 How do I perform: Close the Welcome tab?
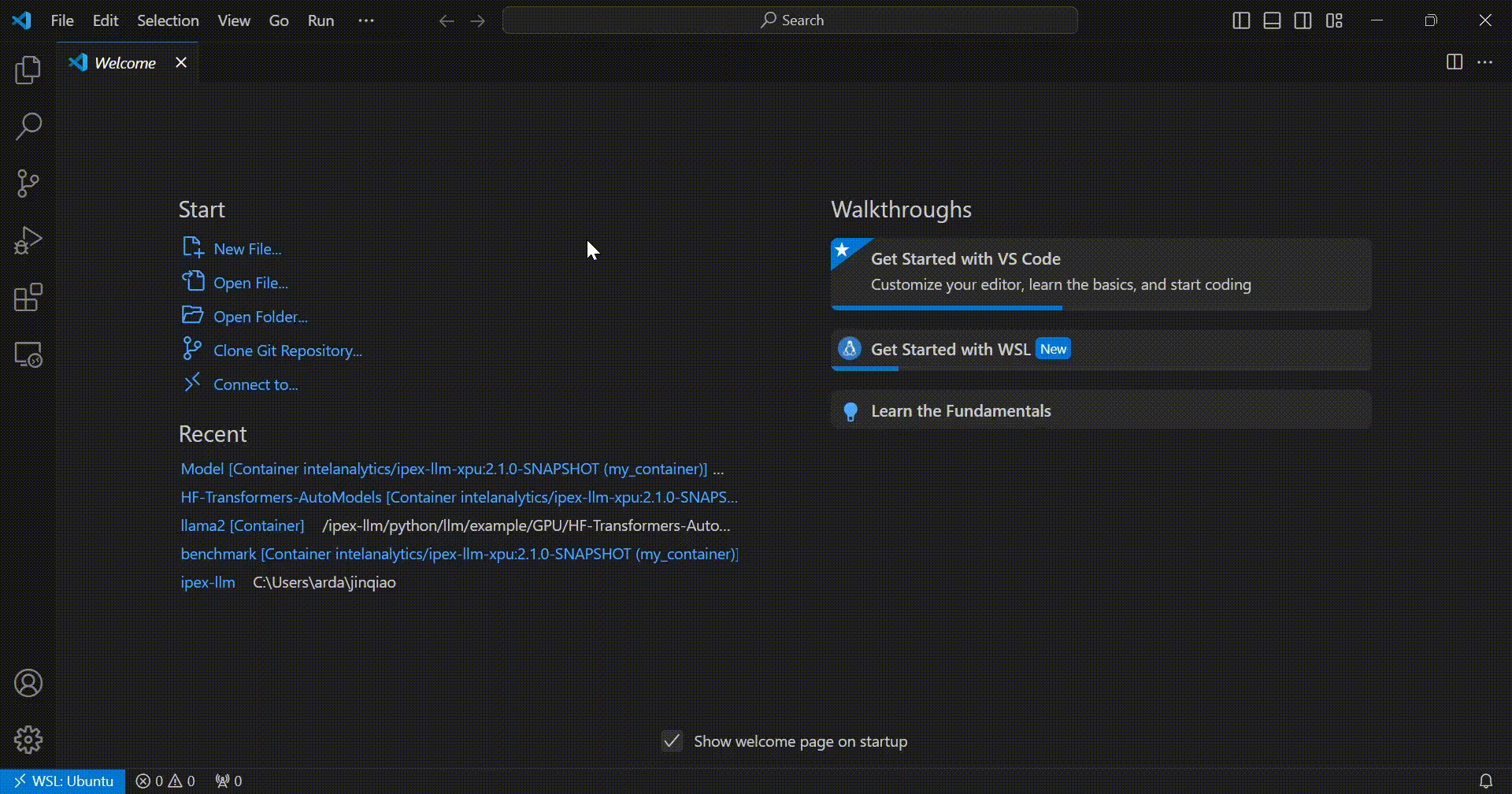(x=181, y=62)
